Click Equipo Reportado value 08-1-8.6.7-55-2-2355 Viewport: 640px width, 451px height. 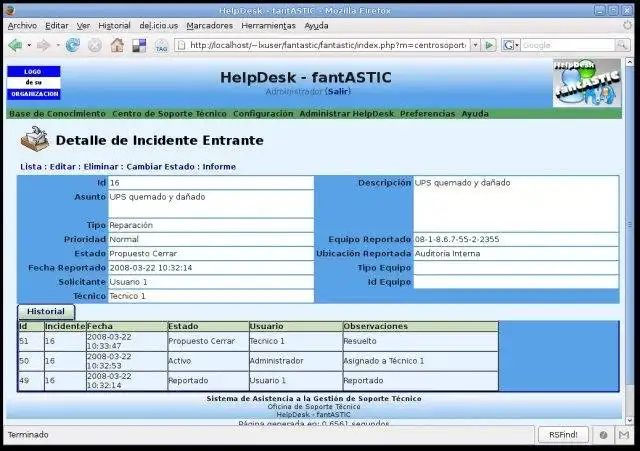pyautogui.click(x=516, y=240)
